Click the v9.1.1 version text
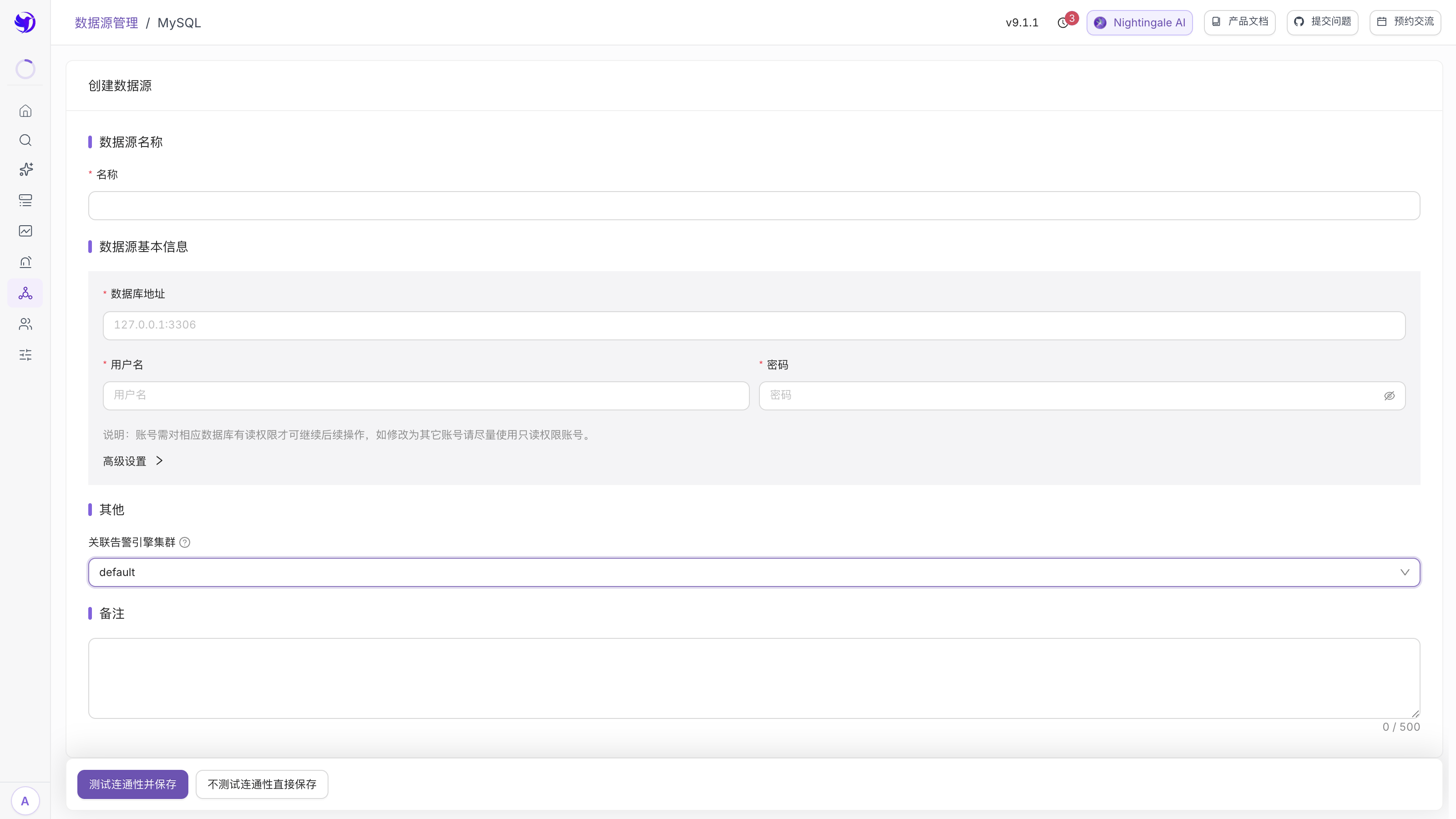This screenshot has width=1456, height=819. pos(1022,23)
